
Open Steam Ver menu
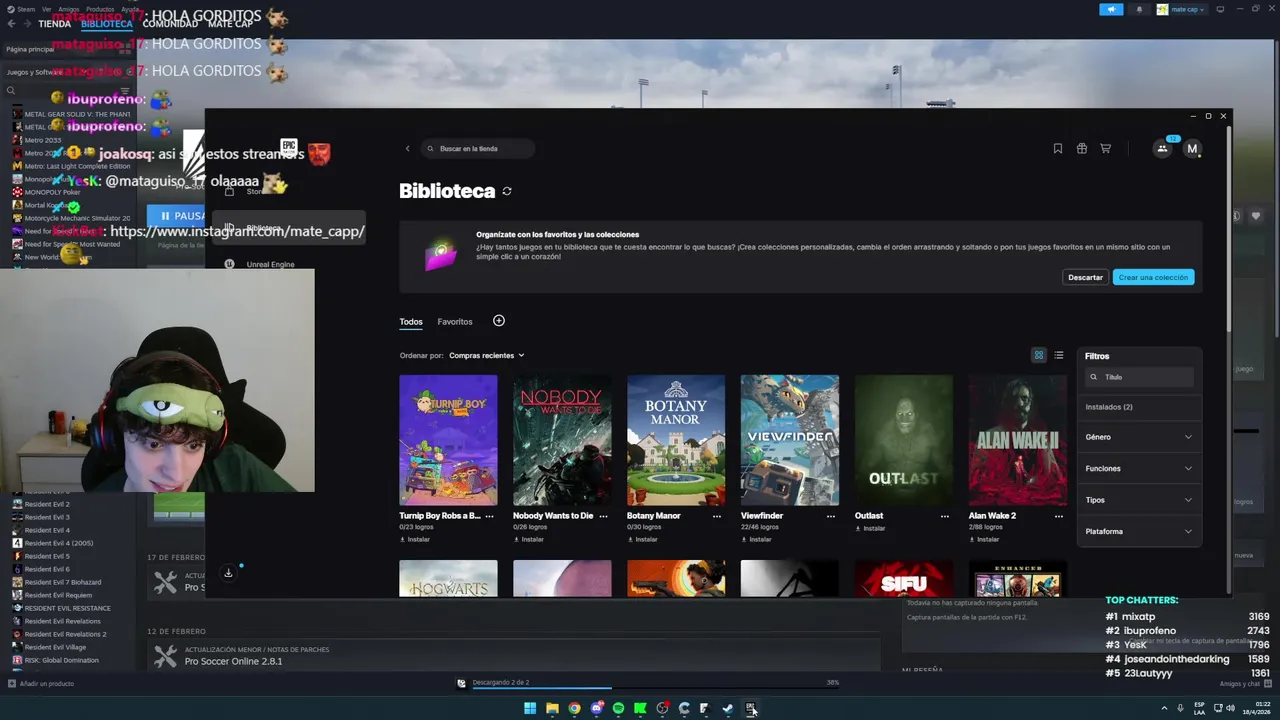point(46,9)
